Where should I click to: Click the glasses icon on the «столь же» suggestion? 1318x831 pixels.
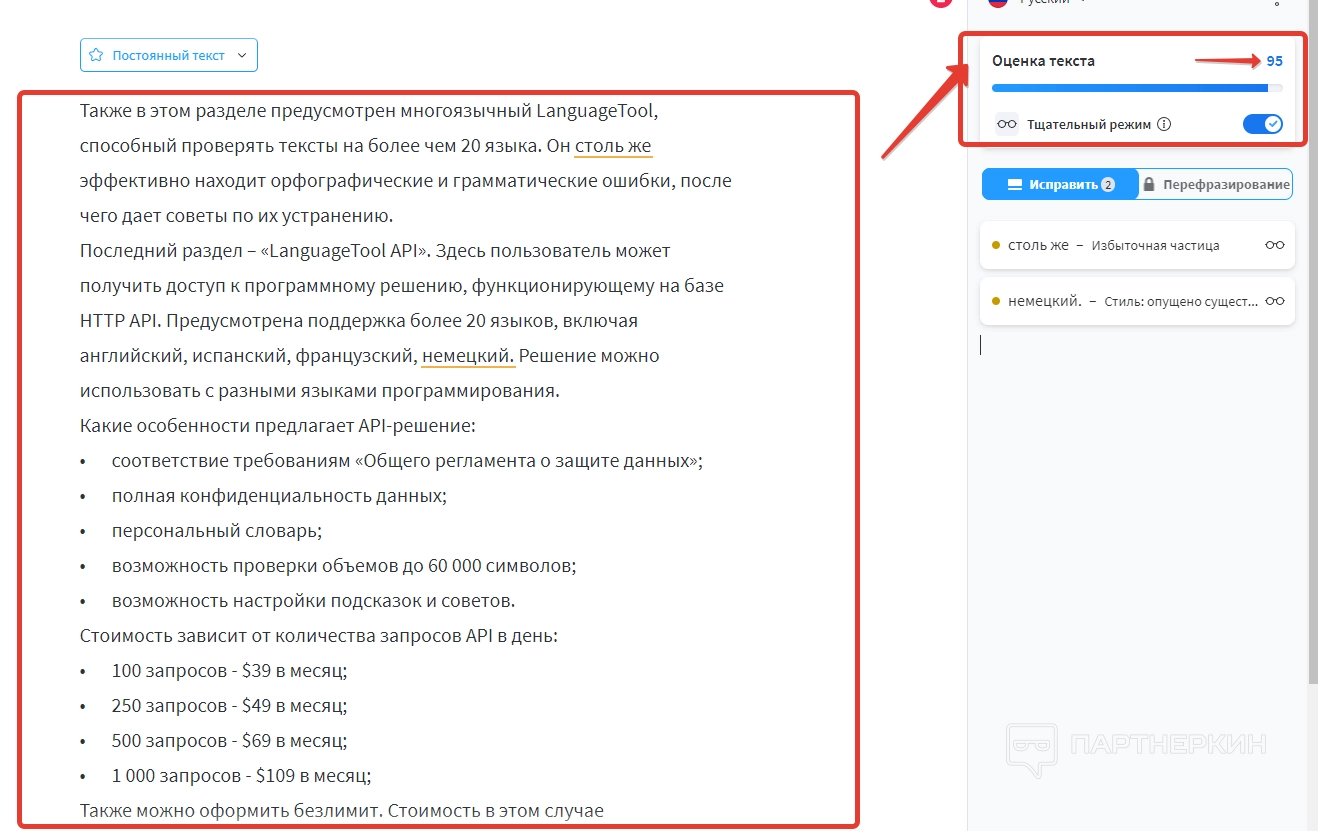coord(1274,245)
